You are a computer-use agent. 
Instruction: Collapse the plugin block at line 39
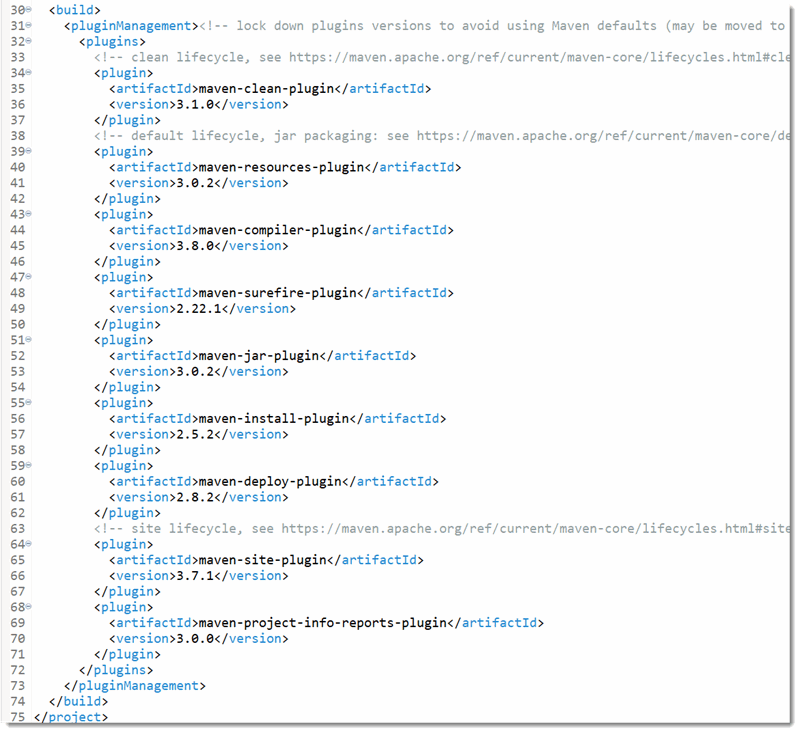(x=29, y=151)
